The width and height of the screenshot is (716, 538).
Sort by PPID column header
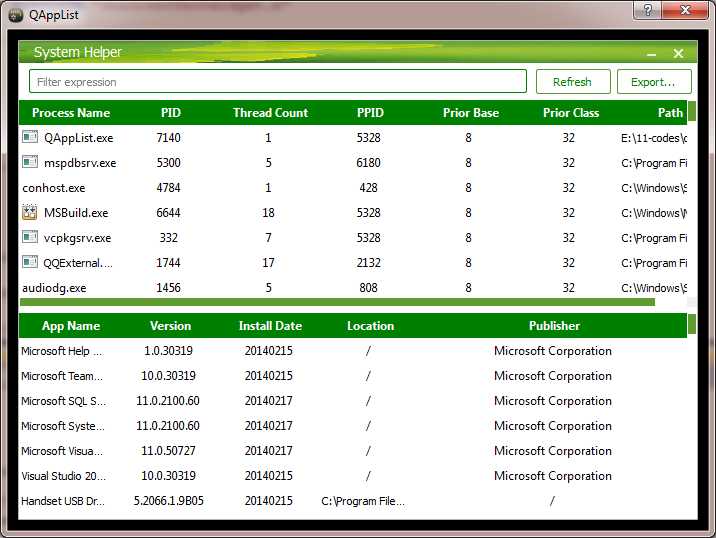370,113
